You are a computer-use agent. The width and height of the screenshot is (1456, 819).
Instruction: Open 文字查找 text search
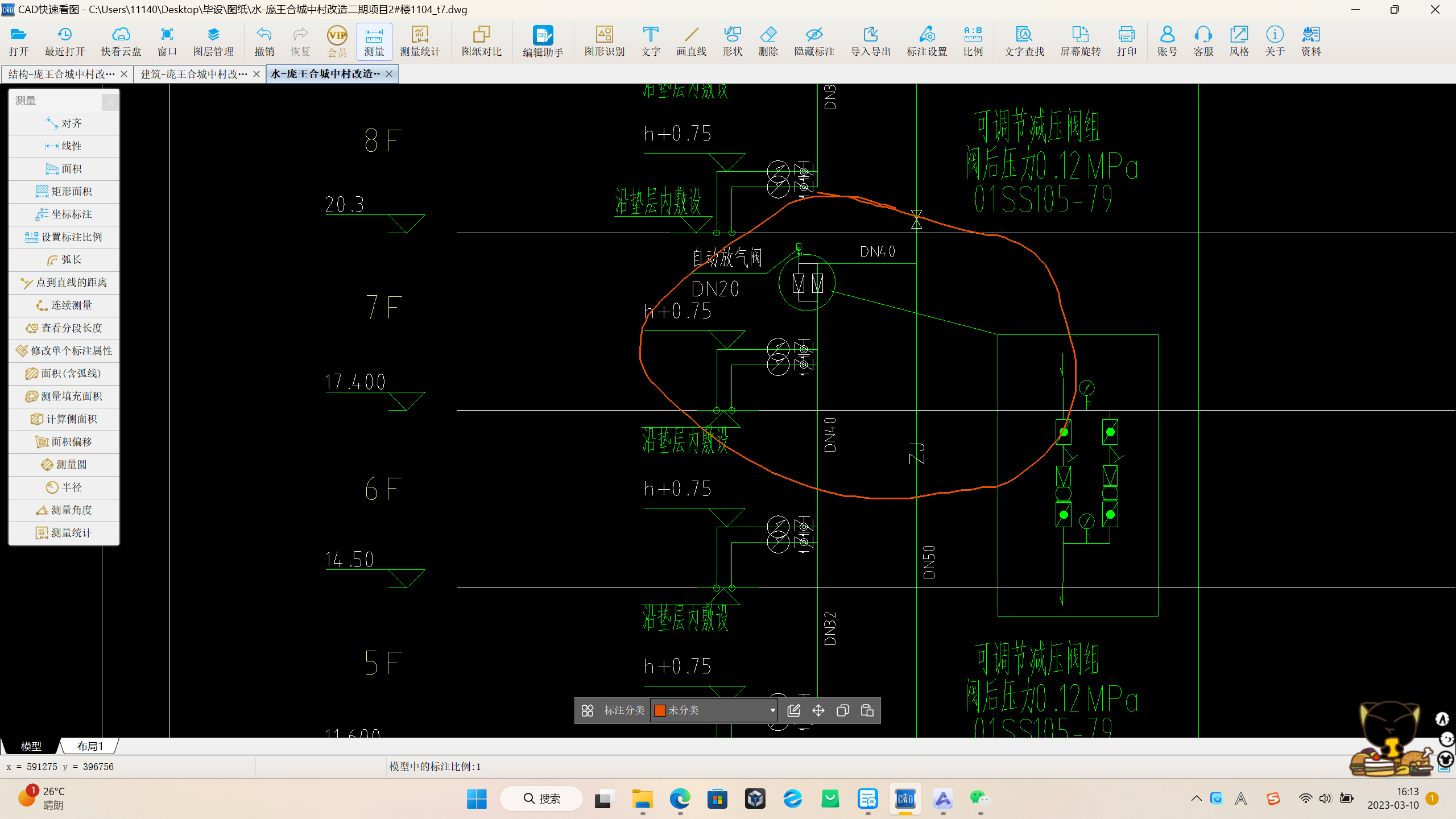tap(1024, 42)
